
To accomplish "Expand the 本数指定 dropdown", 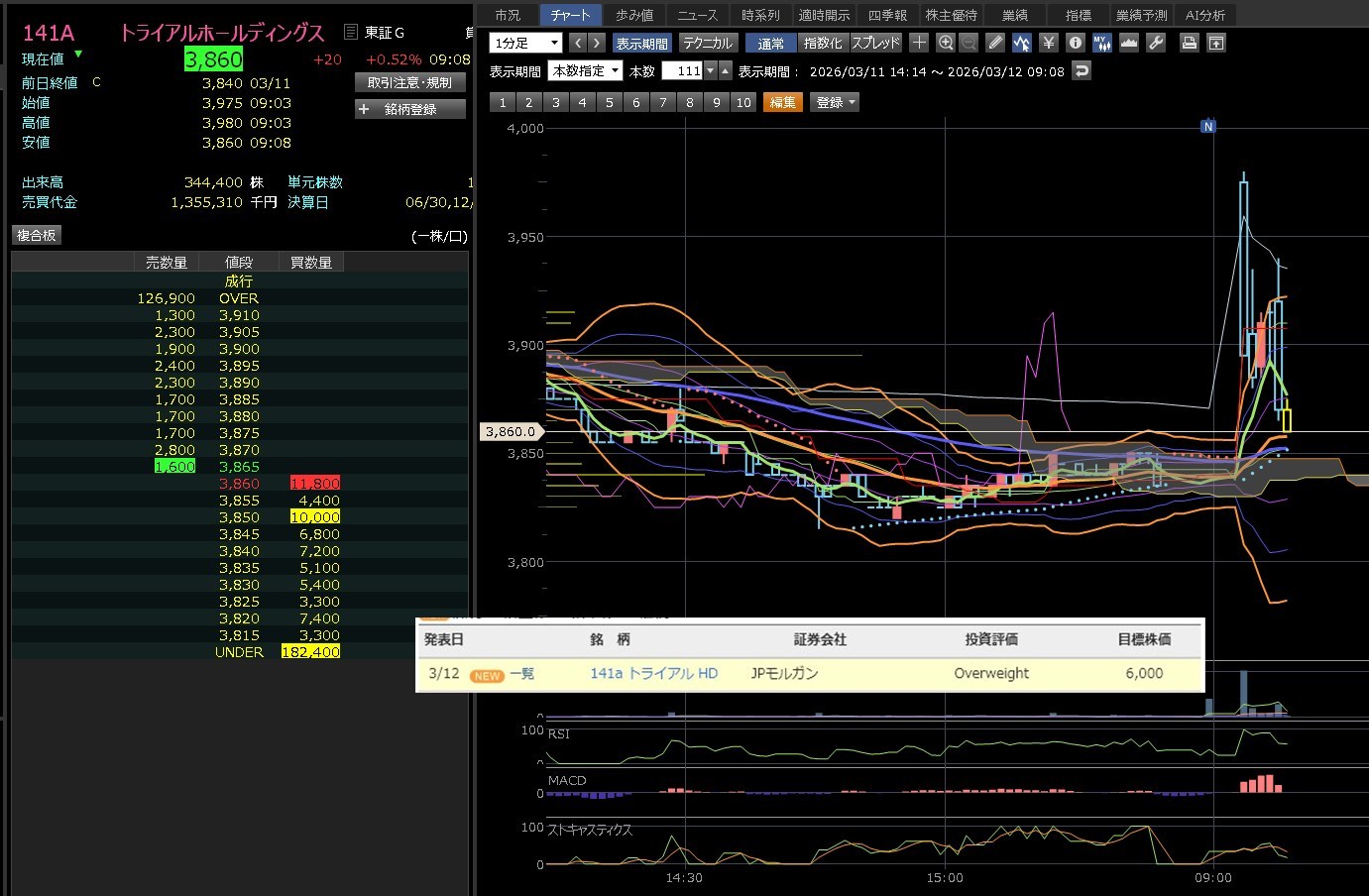I will (x=586, y=71).
